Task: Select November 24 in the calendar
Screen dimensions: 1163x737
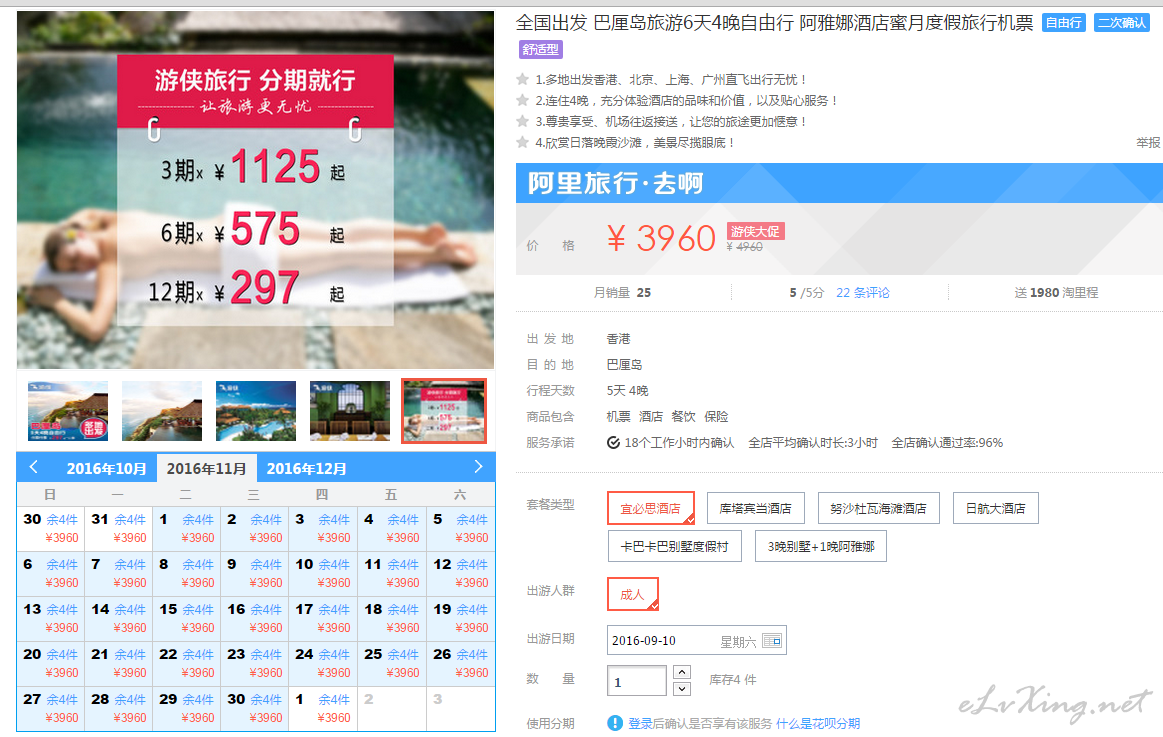Action: point(323,664)
